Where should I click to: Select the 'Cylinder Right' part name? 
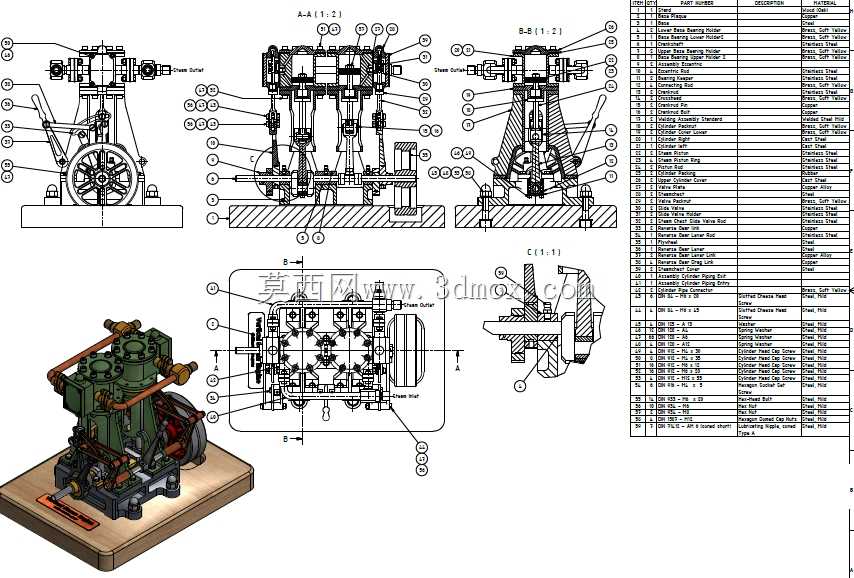tap(674, 139)
